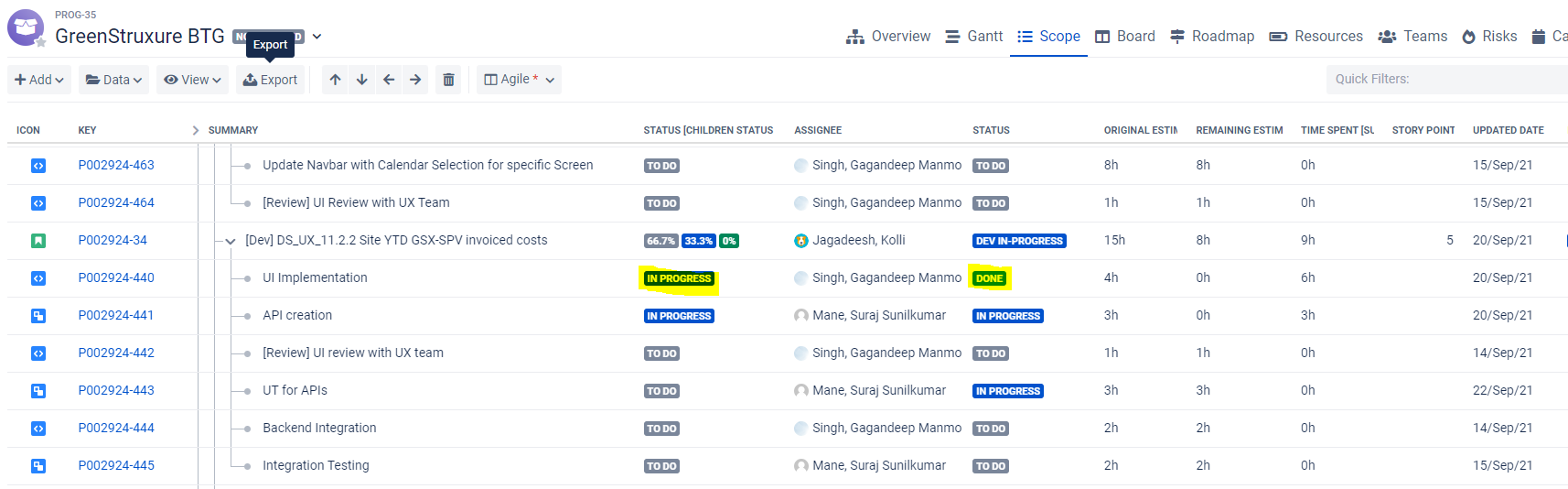Click the subtask icon for P002924-443
Image resolution: width=1568 pixels, height=489 pixels.
point(38,391)
